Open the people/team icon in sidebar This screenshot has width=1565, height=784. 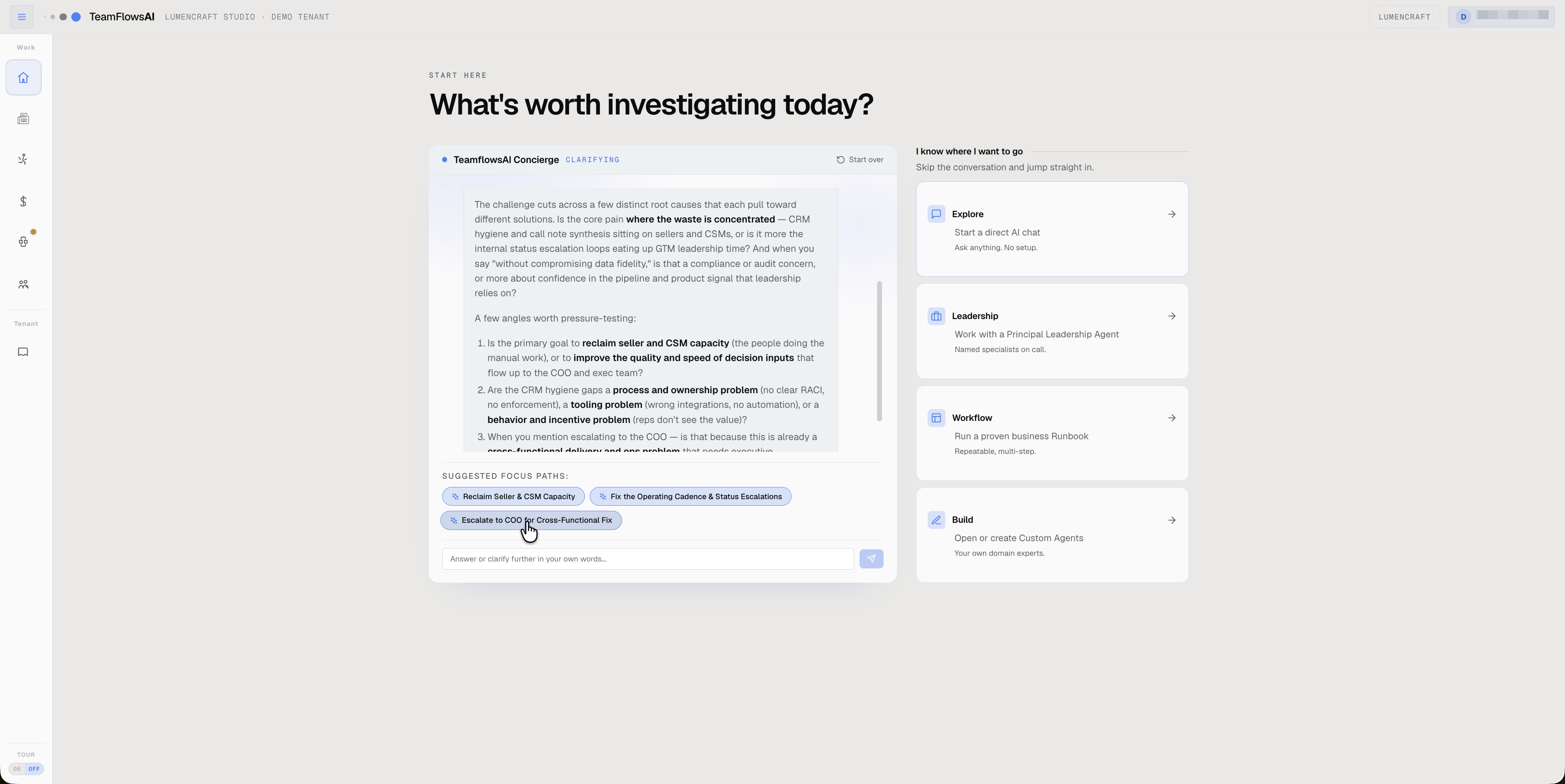(x=24, y=284)
